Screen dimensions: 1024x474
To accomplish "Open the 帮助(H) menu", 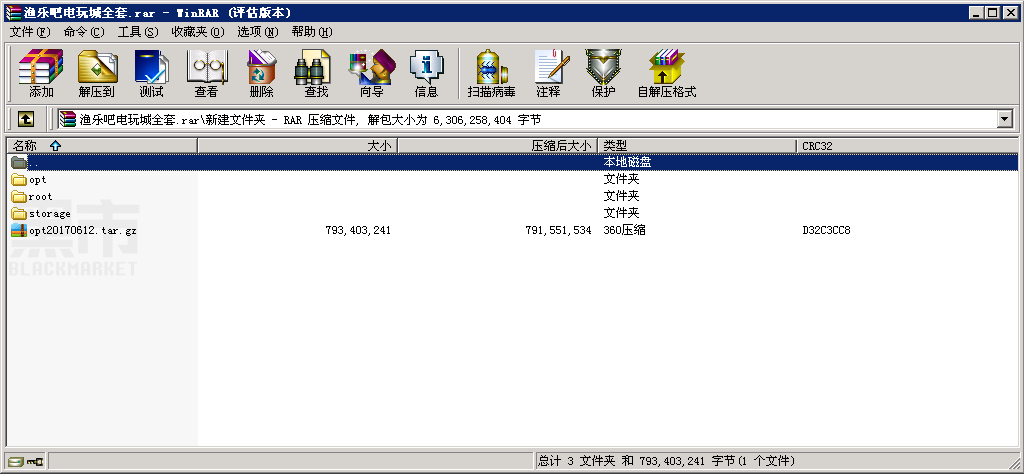I will pos(312,32).
